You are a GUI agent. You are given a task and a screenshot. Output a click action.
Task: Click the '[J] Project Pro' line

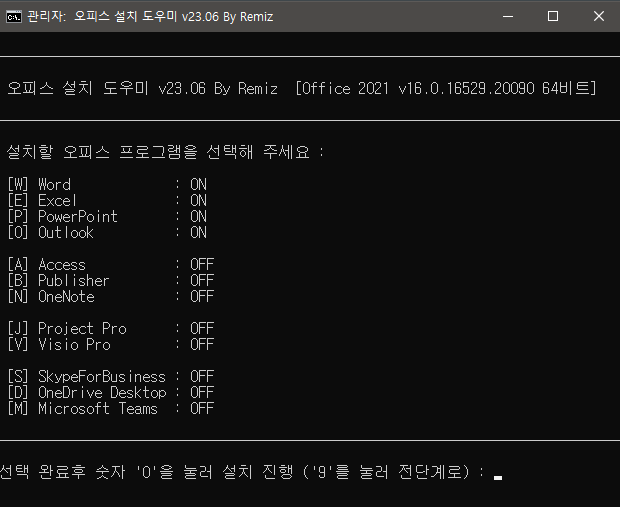pyautogui.click(x=111, y=328)
